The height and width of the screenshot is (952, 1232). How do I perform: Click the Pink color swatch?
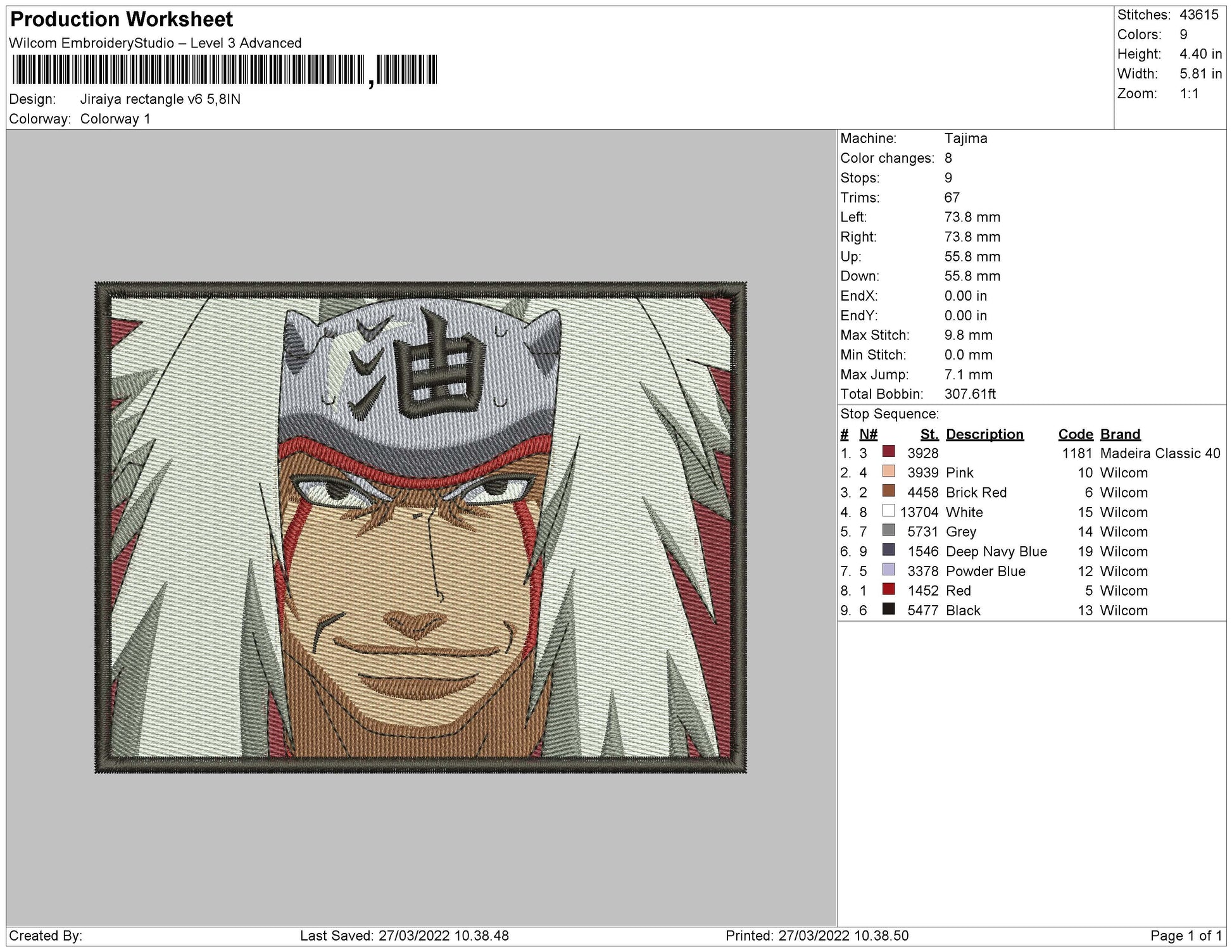(889, 471)
